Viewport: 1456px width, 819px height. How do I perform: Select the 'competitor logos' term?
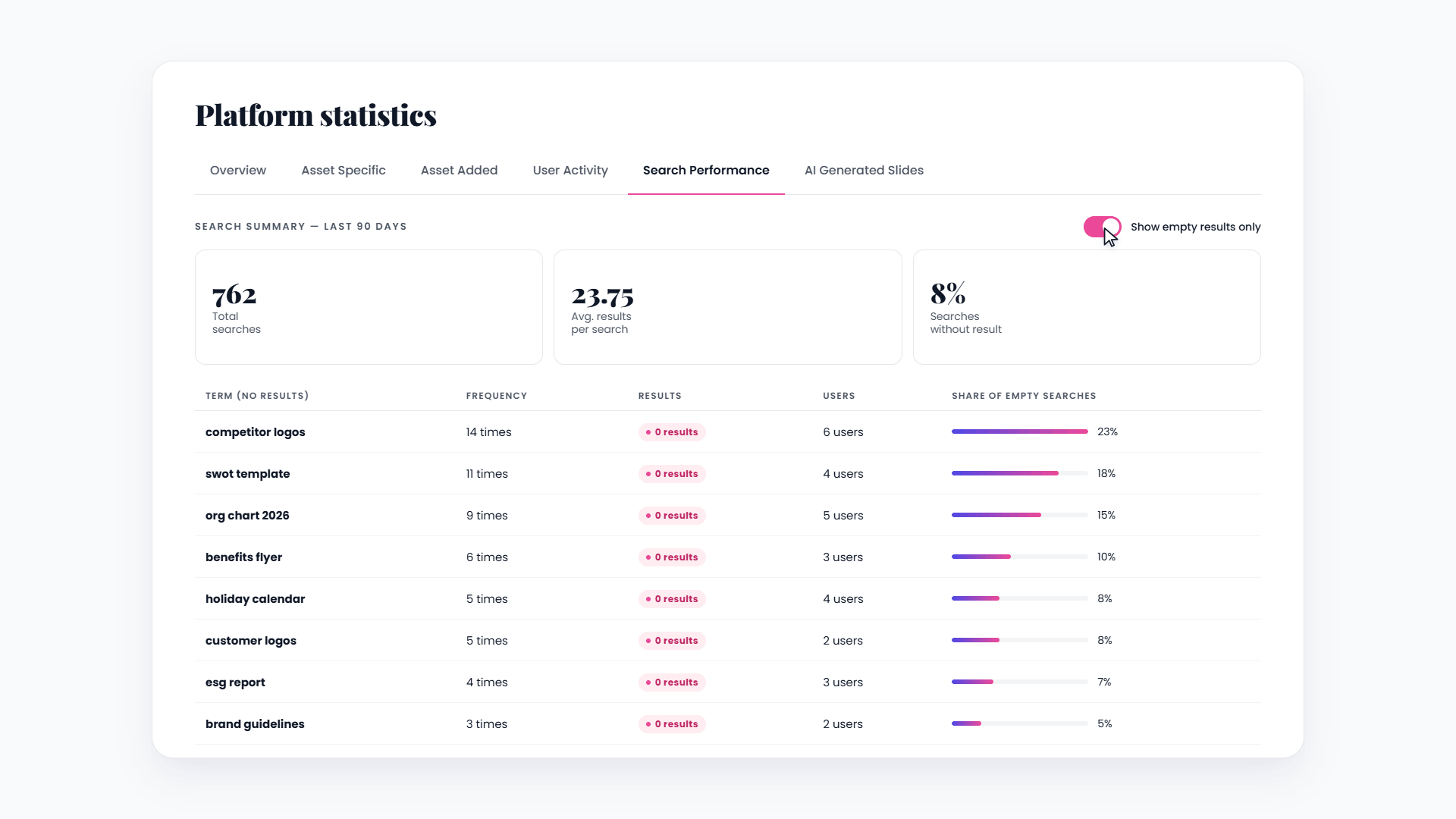255,432
